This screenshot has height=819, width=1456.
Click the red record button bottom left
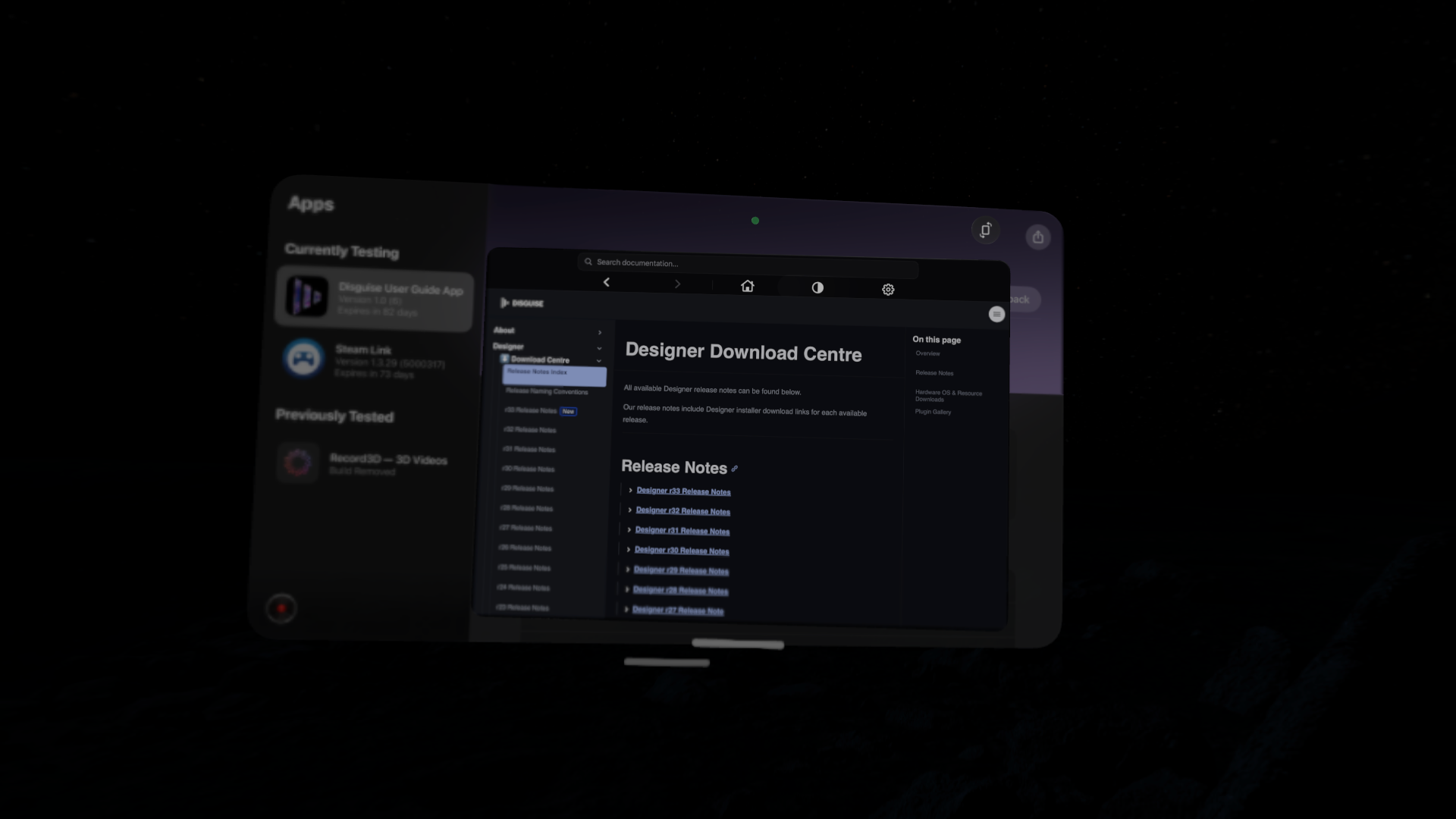[x=281, y=608]
